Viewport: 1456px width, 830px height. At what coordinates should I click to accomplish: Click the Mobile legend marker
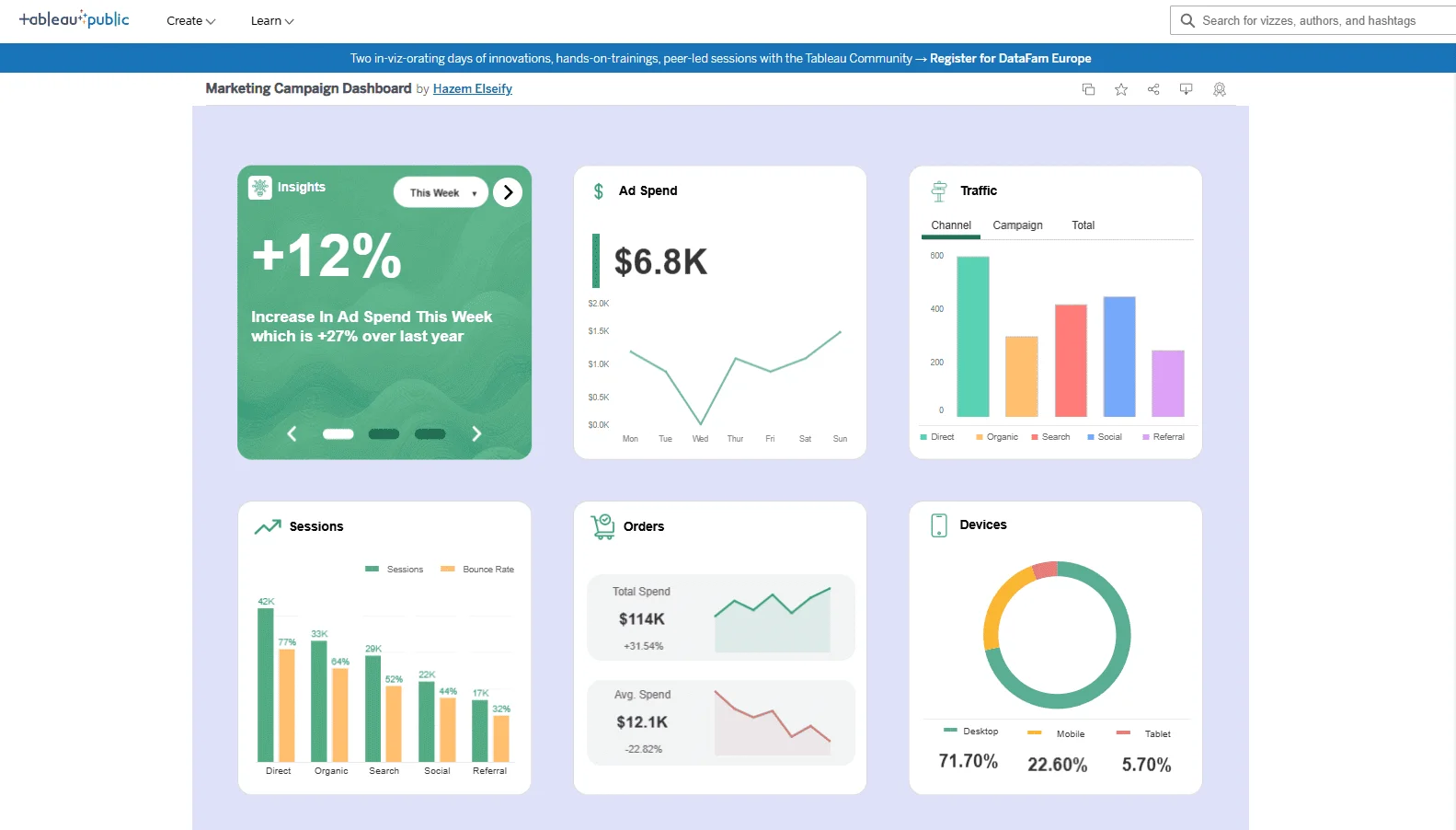(1035, 732)
